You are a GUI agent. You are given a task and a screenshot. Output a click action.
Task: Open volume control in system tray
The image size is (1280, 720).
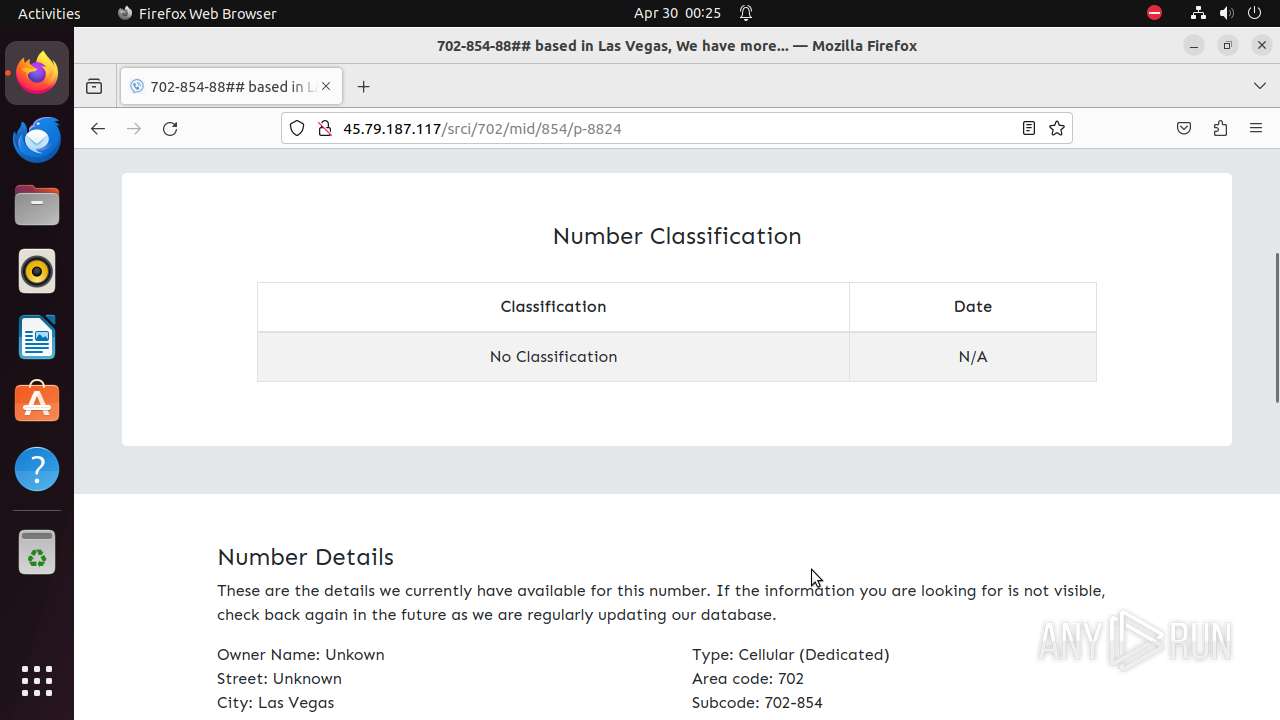(x=1226, y=13)
